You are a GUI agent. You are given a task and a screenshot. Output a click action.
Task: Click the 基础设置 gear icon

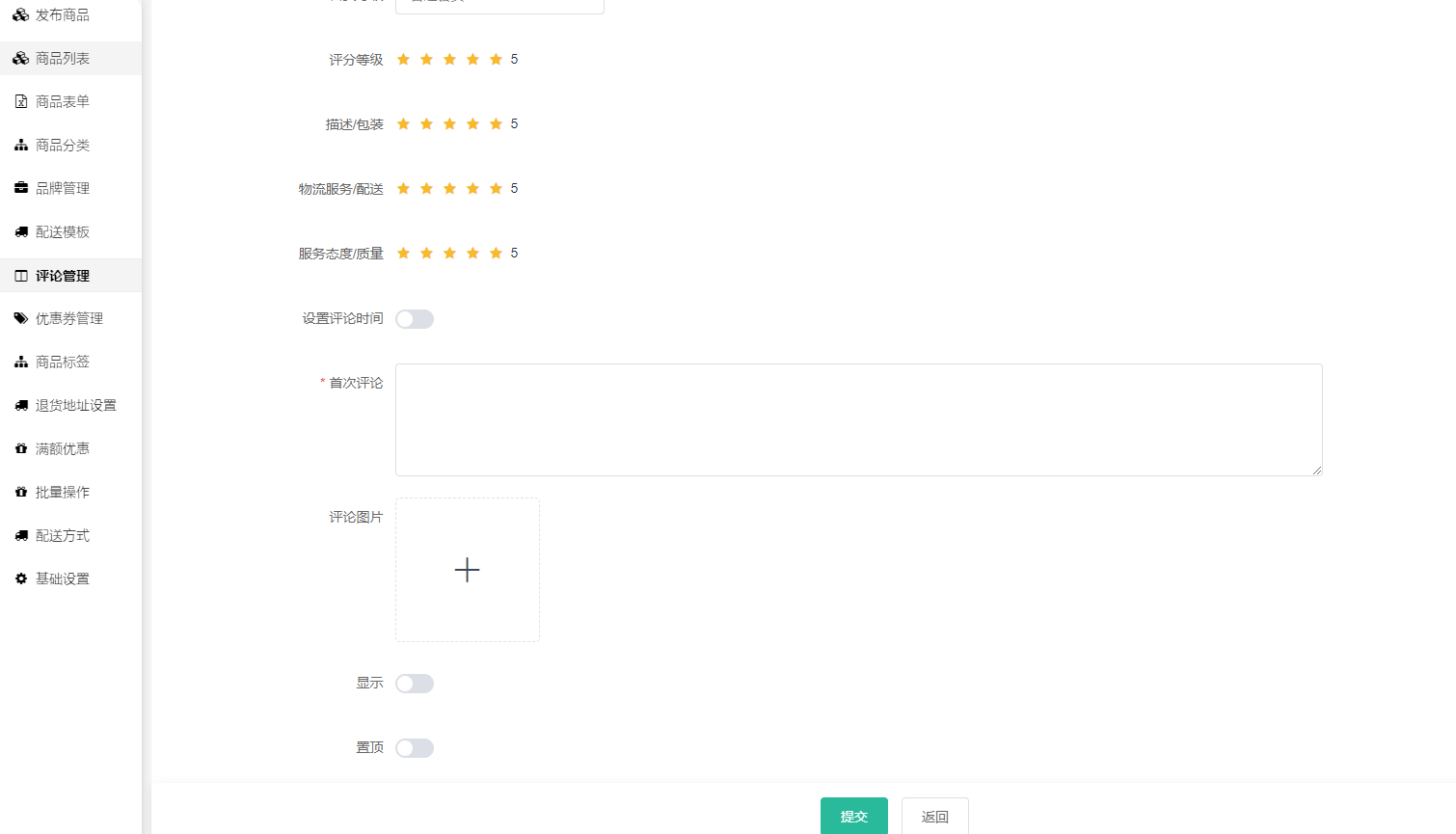click(21, 578)
